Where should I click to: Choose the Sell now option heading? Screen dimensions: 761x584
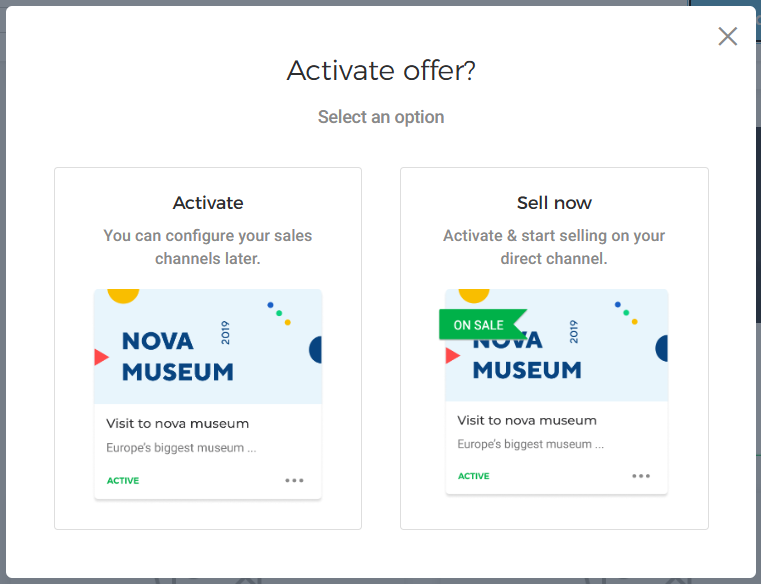pos(554,203)
